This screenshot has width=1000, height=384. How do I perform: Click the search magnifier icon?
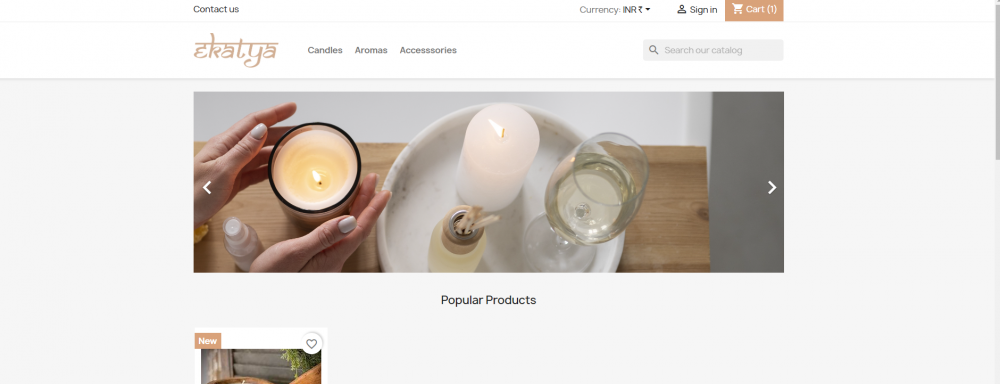coord(654,50)
